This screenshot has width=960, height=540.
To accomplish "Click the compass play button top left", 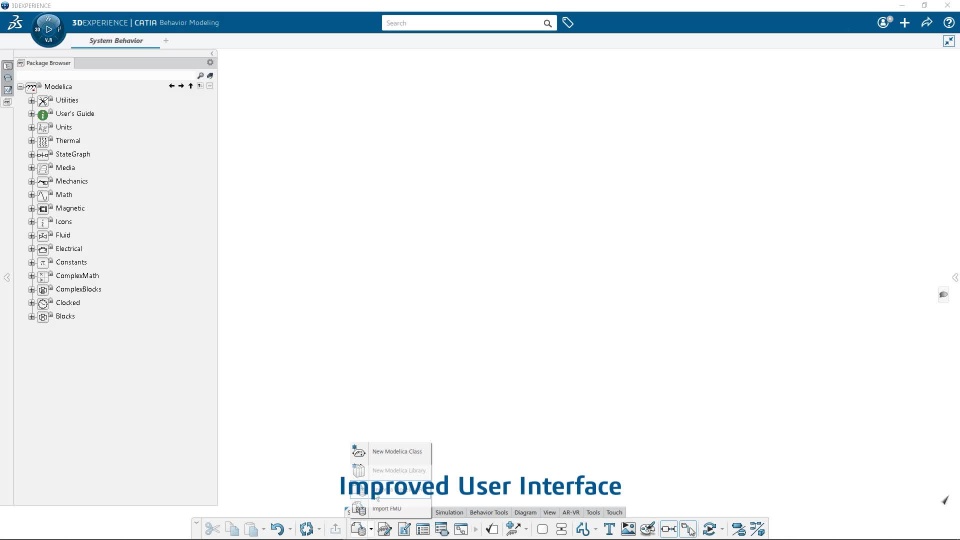I will 48,29.
